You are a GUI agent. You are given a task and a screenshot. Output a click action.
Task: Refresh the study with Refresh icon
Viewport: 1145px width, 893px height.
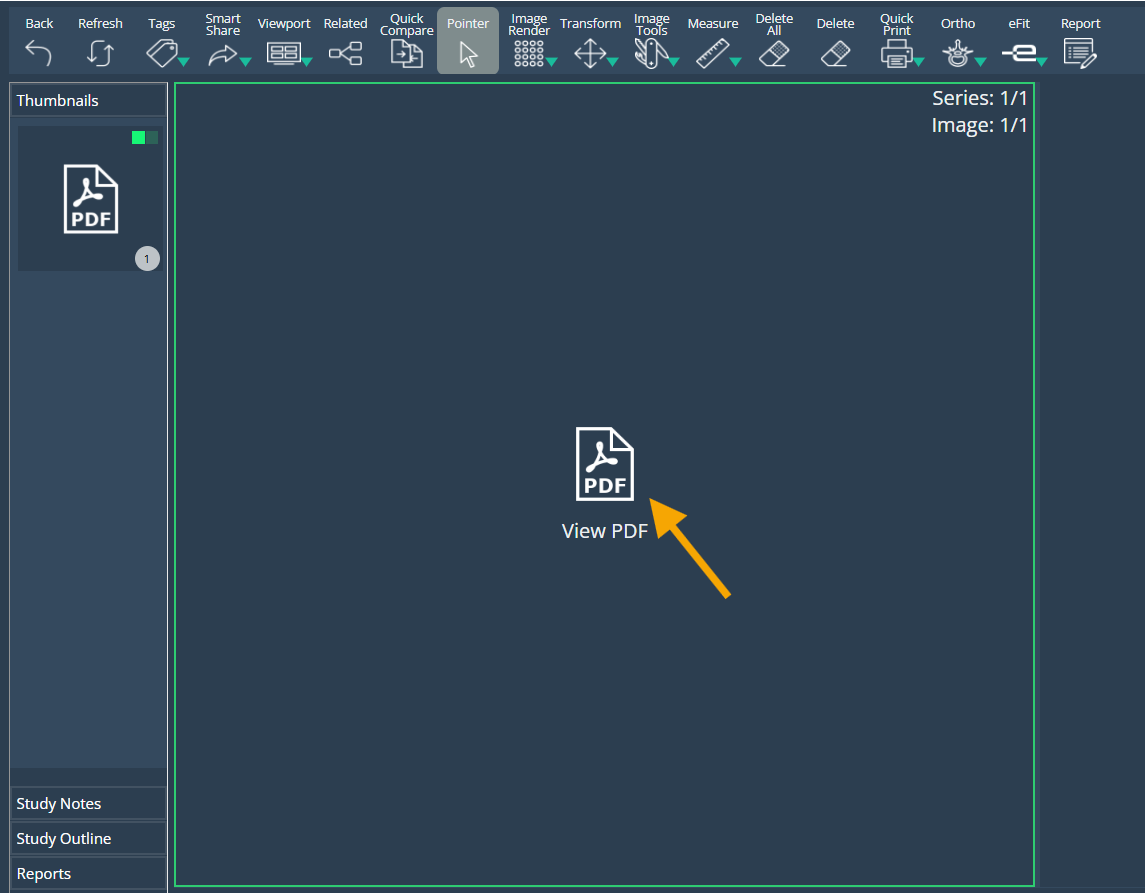pyautogui.click(x=100, y=53)
